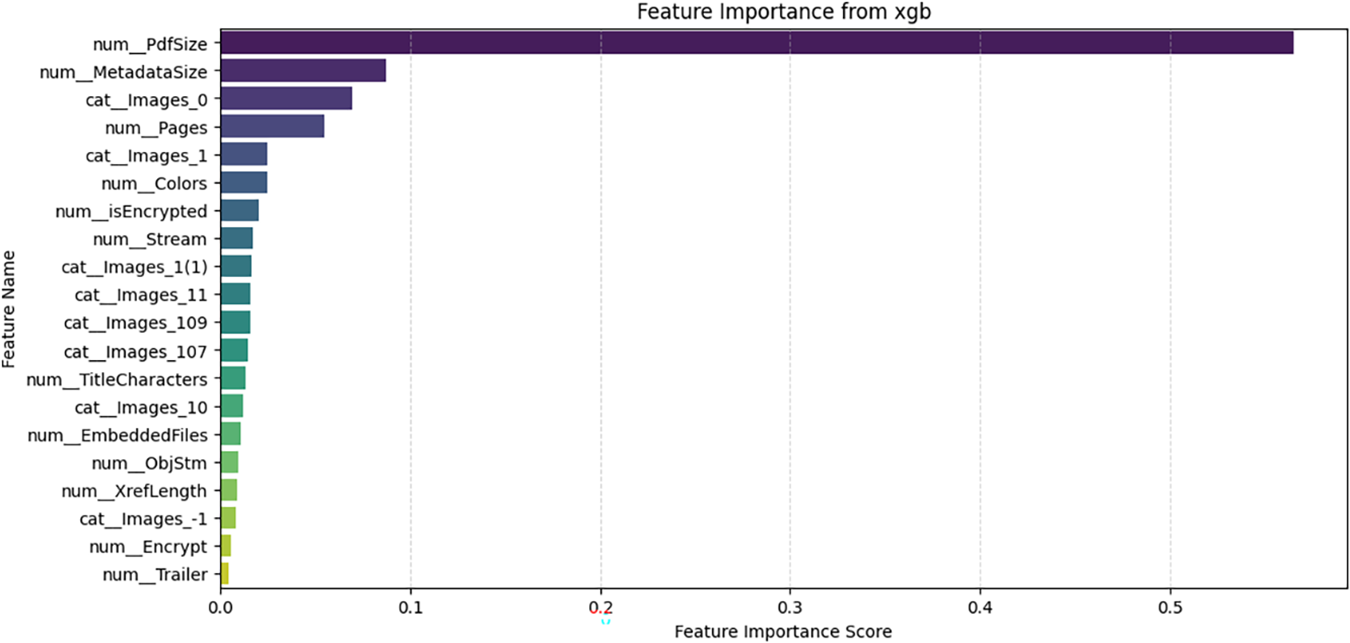Click the num__EmbeddedFiles label
The width and height of the screenshot is (1350, 643).
point(117,435)
